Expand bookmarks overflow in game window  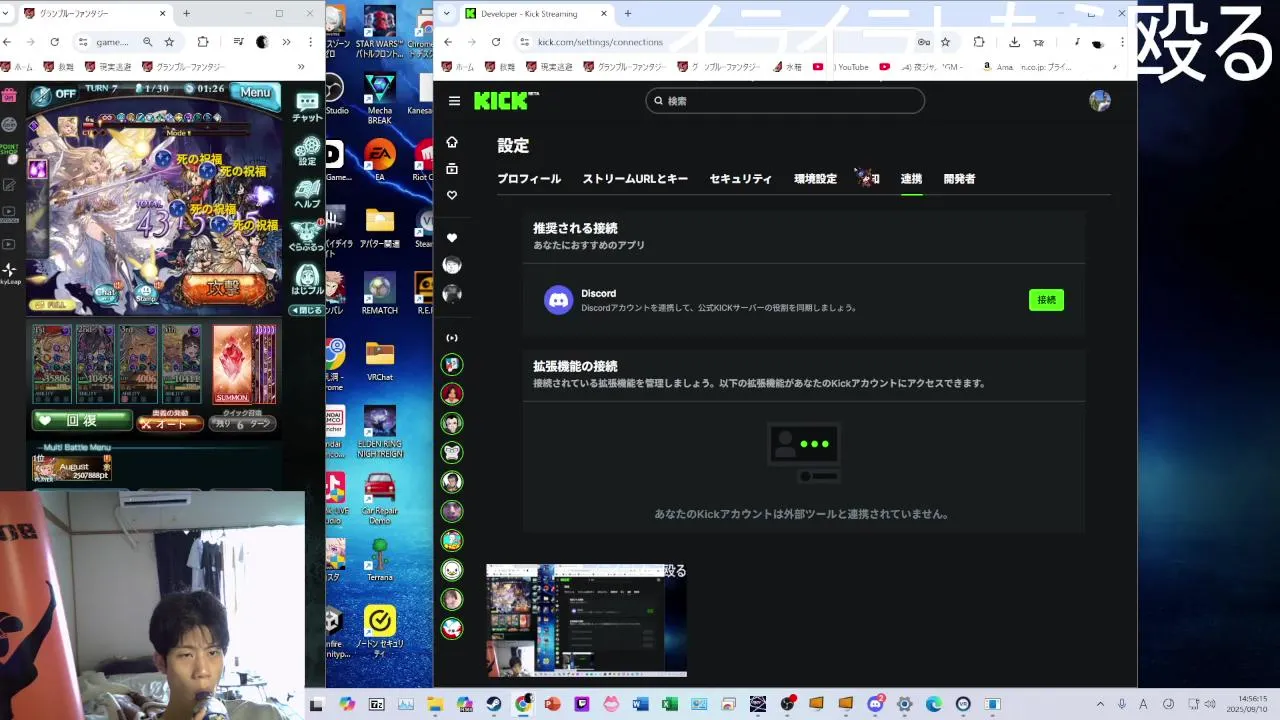pyautogui.click(x=301, y=67)
